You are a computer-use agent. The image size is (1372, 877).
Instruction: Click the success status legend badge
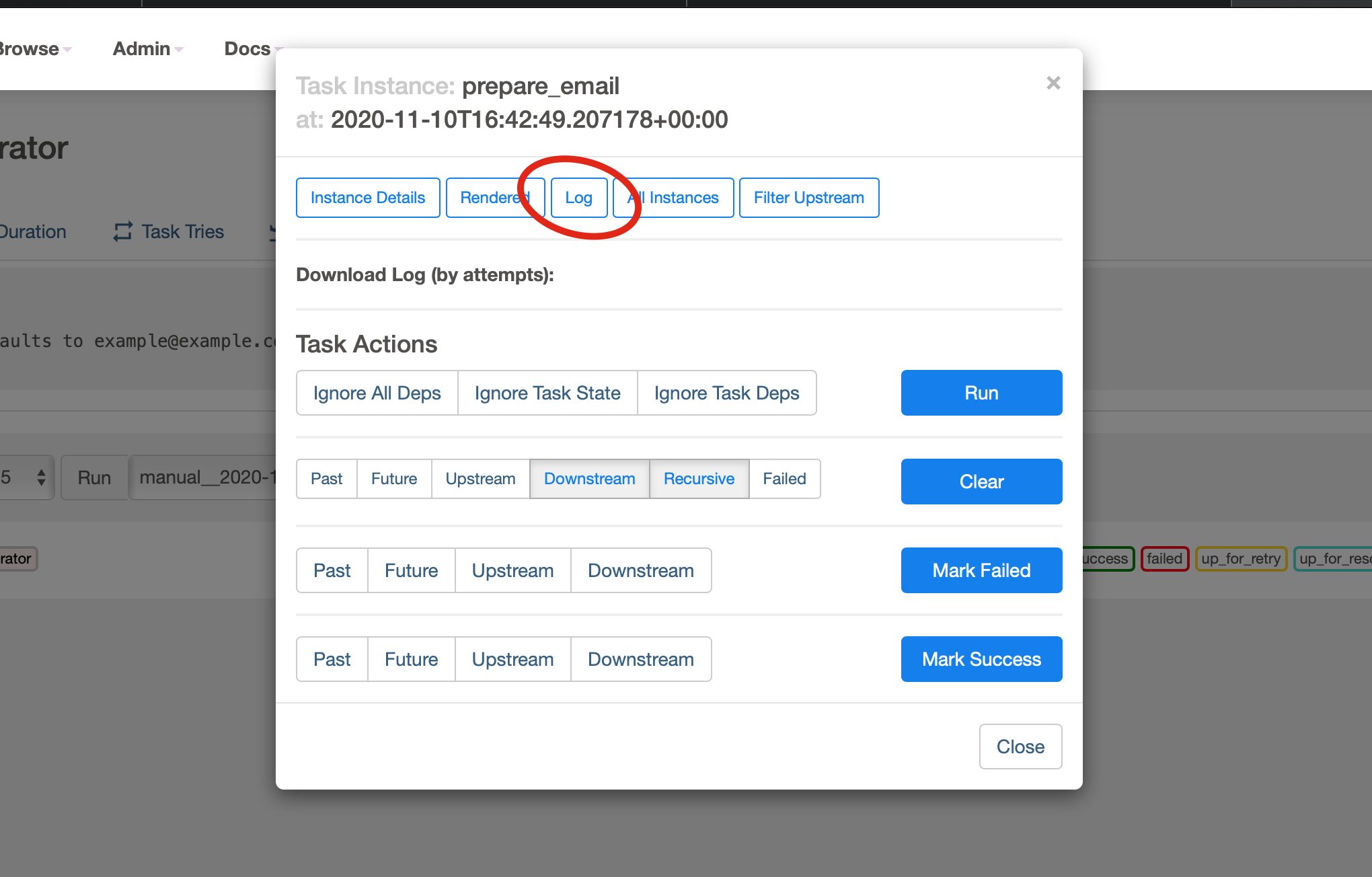click(x=1108, y=558)
